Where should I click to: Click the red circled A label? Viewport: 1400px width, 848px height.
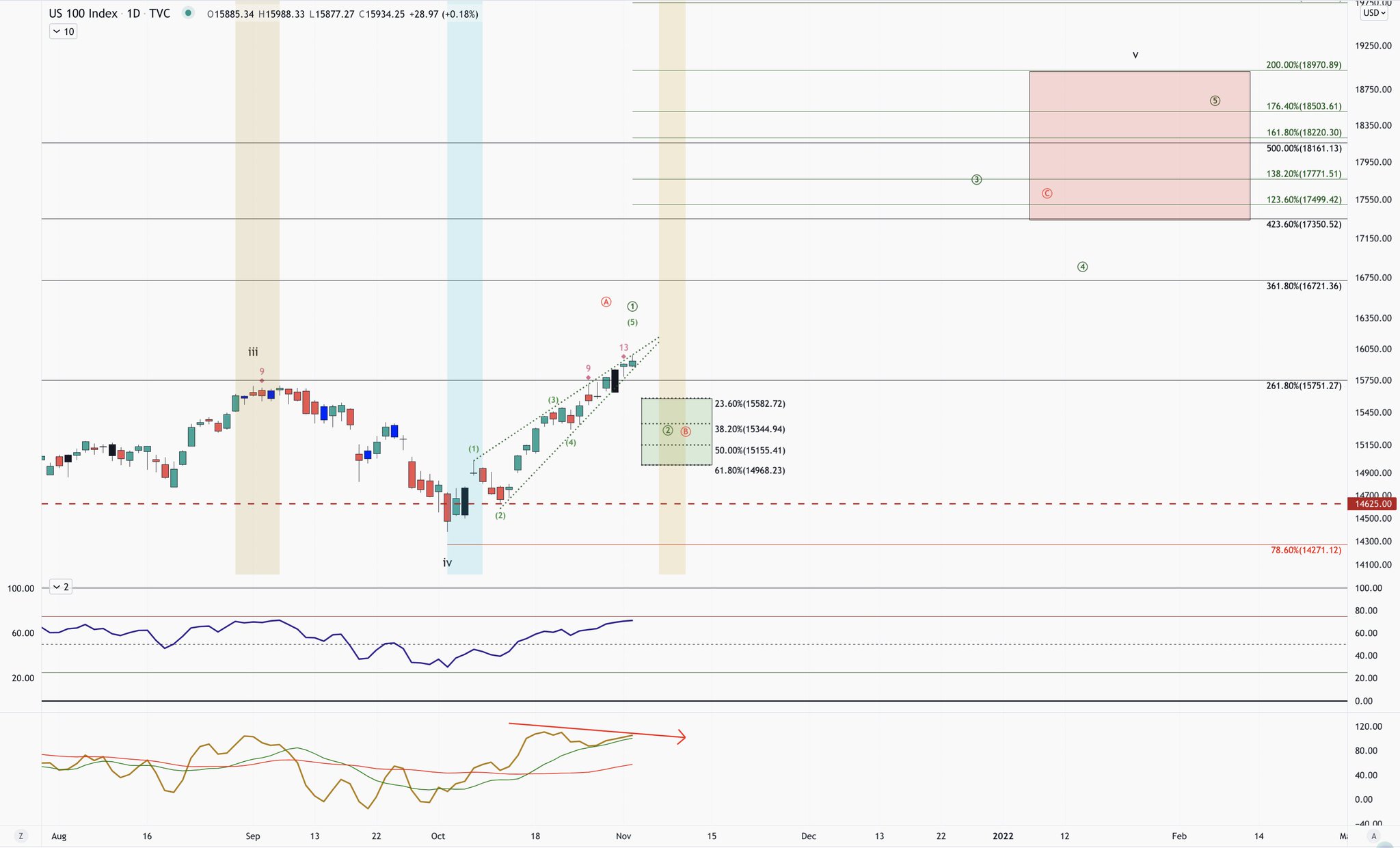[606, 302]
